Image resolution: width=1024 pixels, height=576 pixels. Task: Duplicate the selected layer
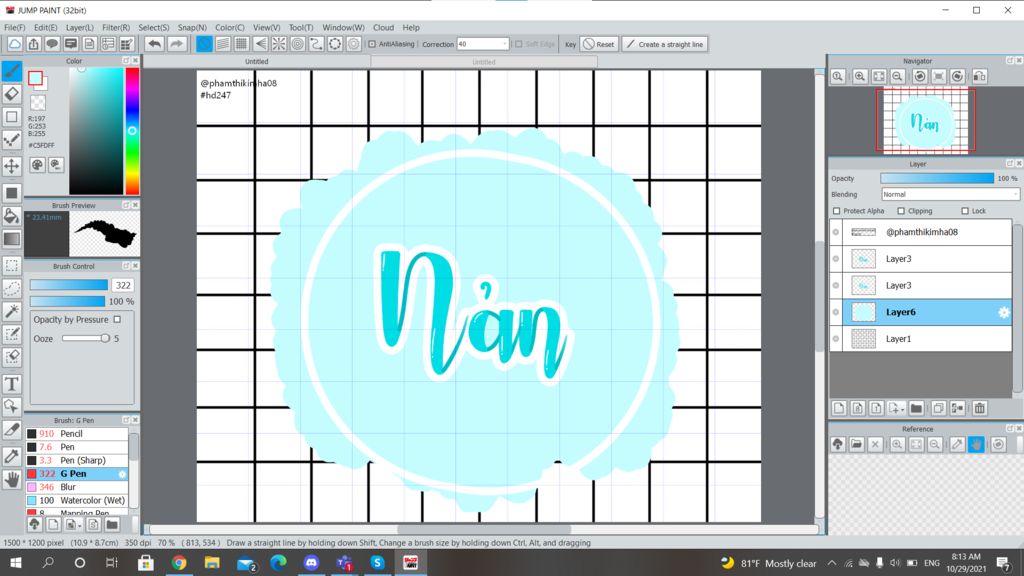(x=938, y=409)
